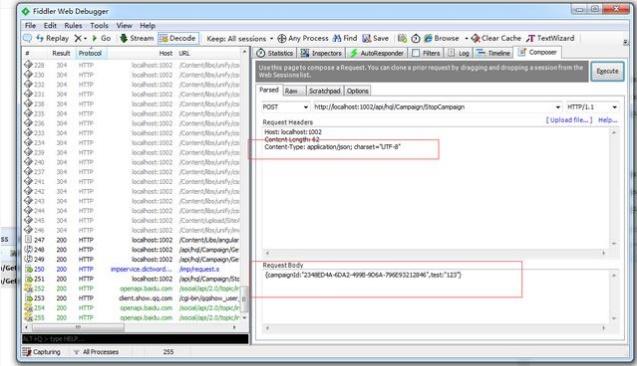The width and height of the screenshot is (637, 366).
Task: Select session row 249
Action: click(132, 260)
